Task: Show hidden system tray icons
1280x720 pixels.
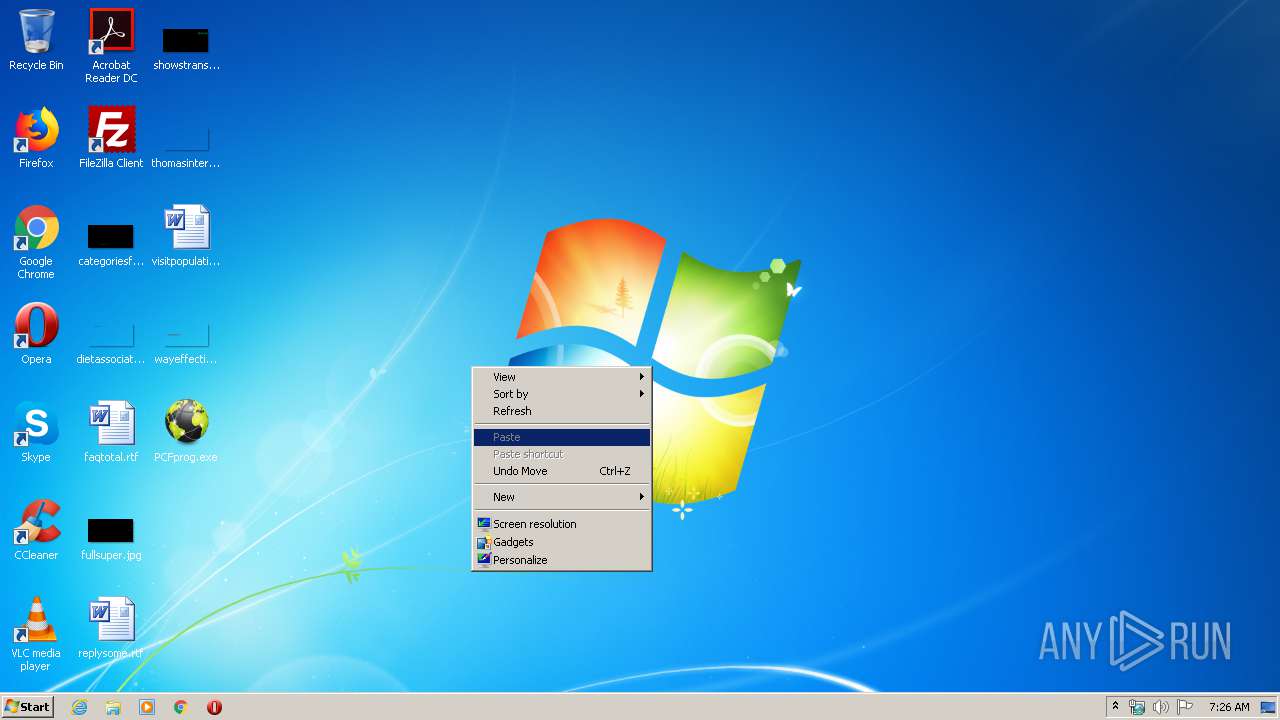Action: coord(1115,707)
